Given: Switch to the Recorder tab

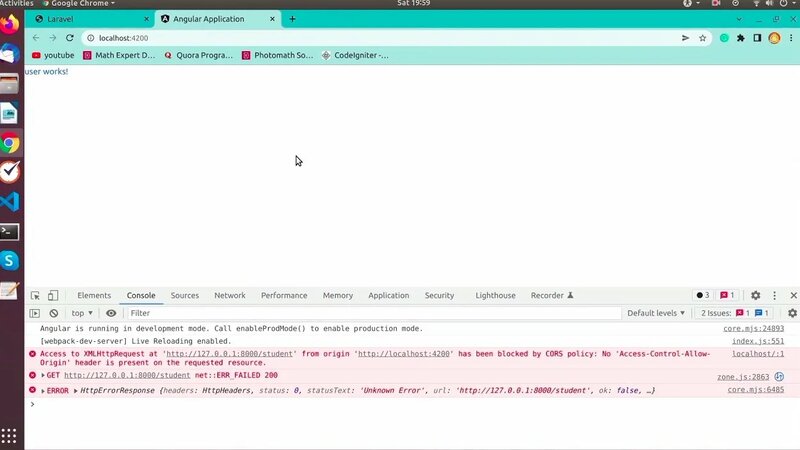Looking at the screenshot, I should [552, 295].
